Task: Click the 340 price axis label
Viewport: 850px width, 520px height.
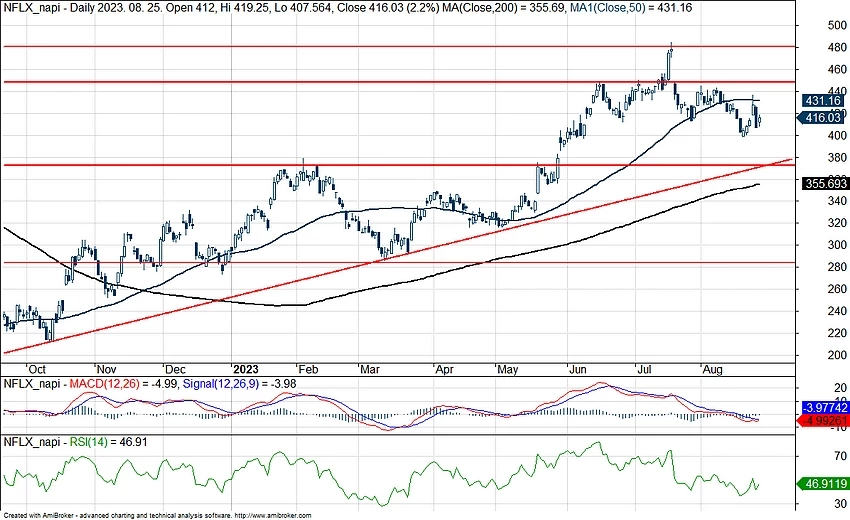Action: 837,201
